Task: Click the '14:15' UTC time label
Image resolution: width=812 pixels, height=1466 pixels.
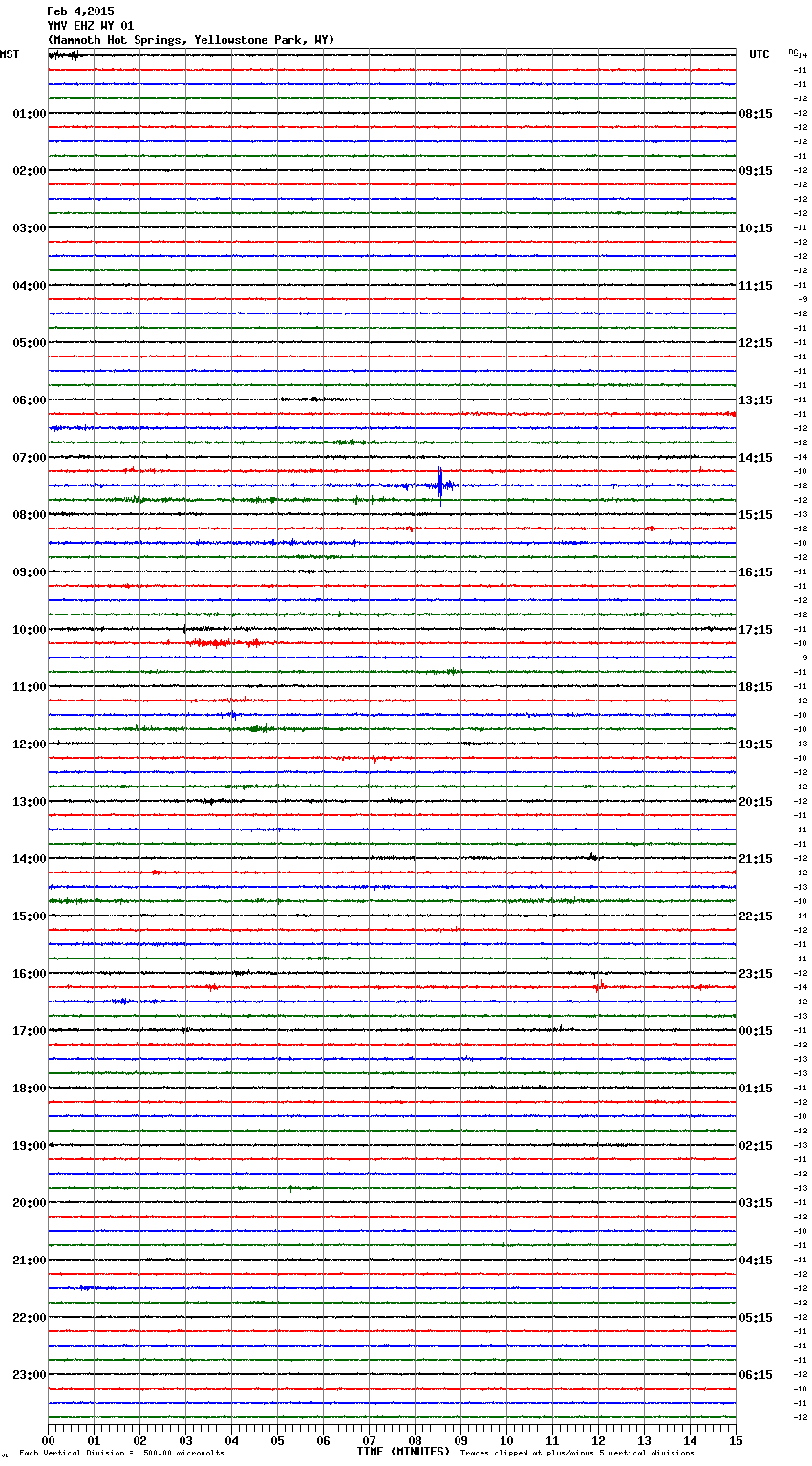Action: (756, 458)
